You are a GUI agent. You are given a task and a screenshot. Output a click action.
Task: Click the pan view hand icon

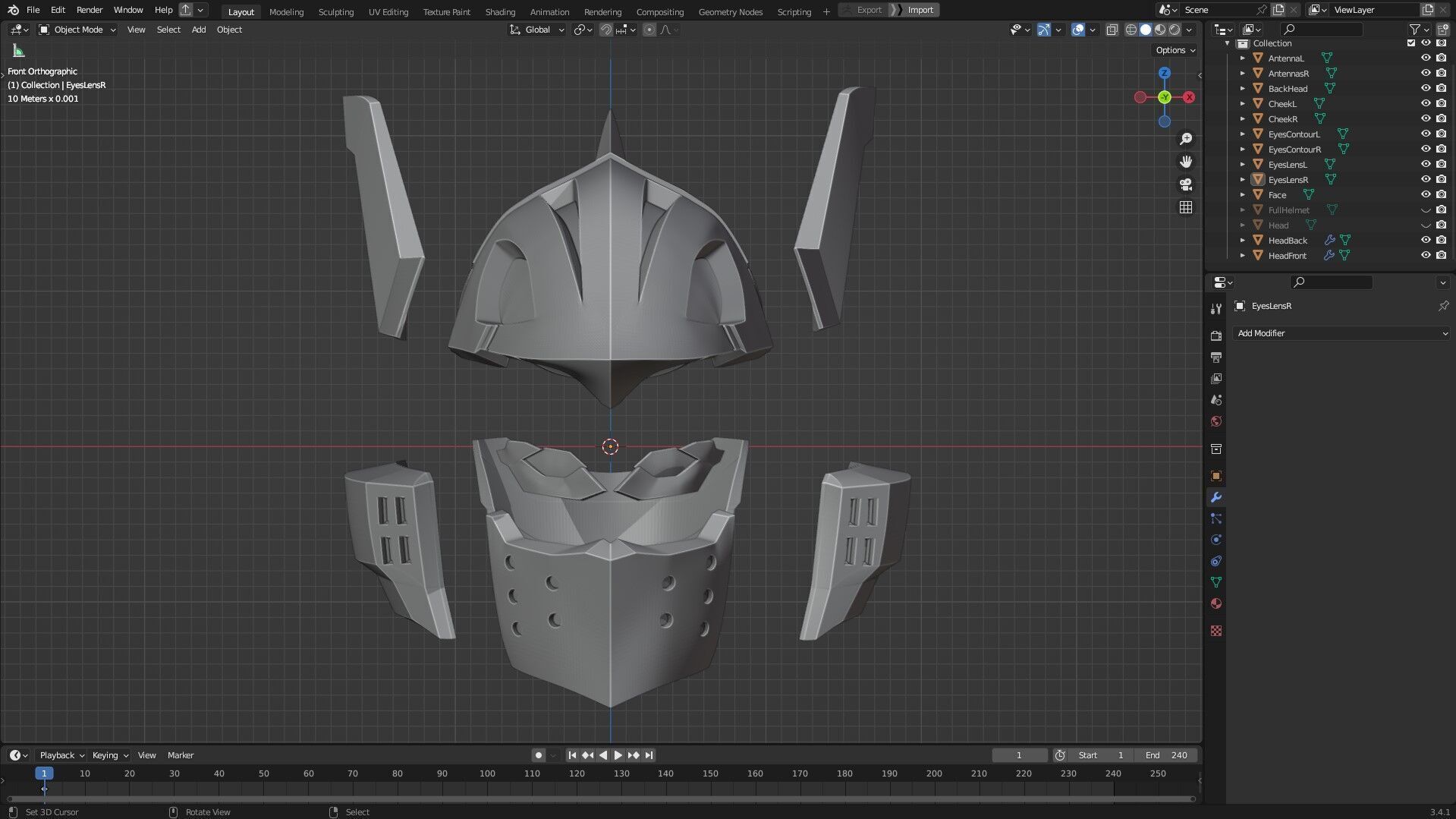tap(1186, 162)
